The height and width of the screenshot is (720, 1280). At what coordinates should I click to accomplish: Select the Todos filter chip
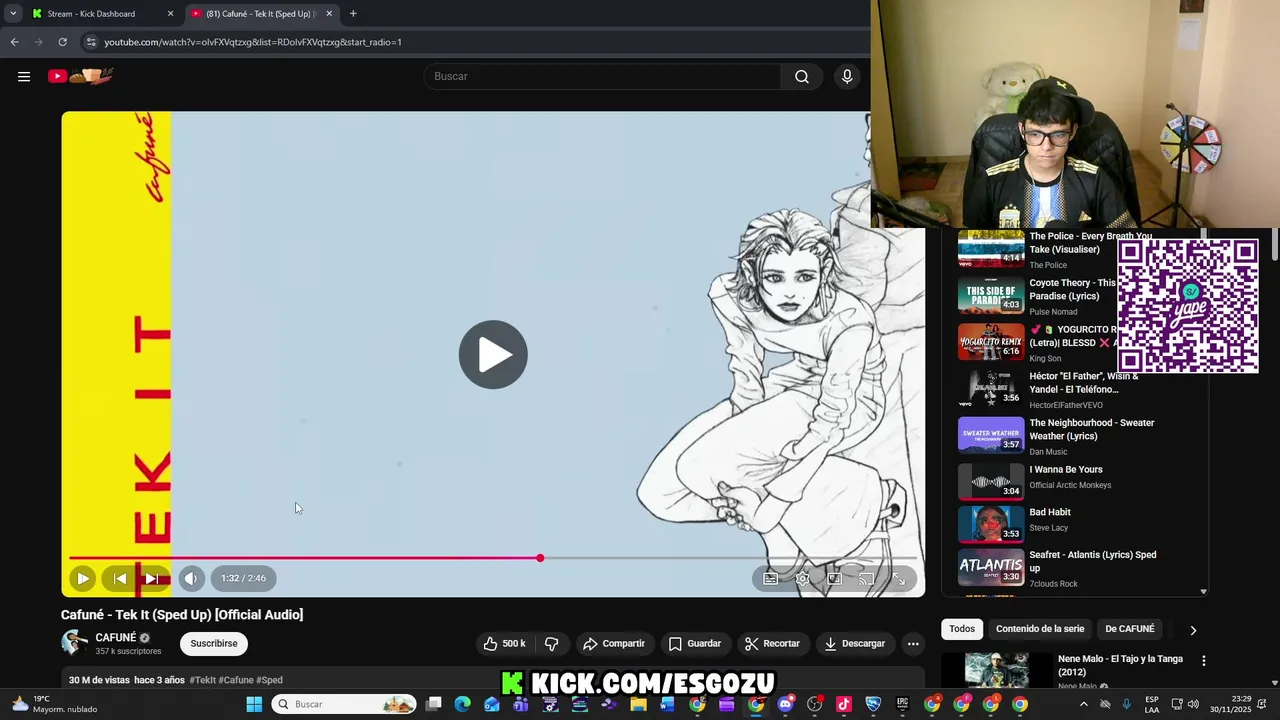click(x=962, y=629)
